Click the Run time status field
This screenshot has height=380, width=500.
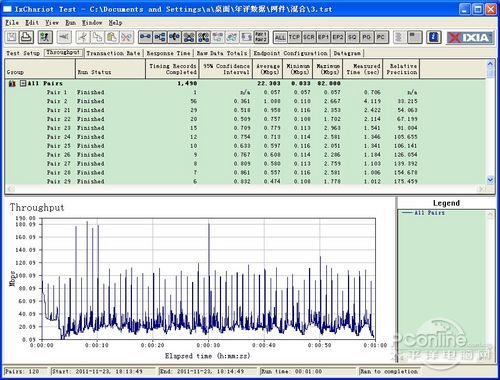(308, 371)
